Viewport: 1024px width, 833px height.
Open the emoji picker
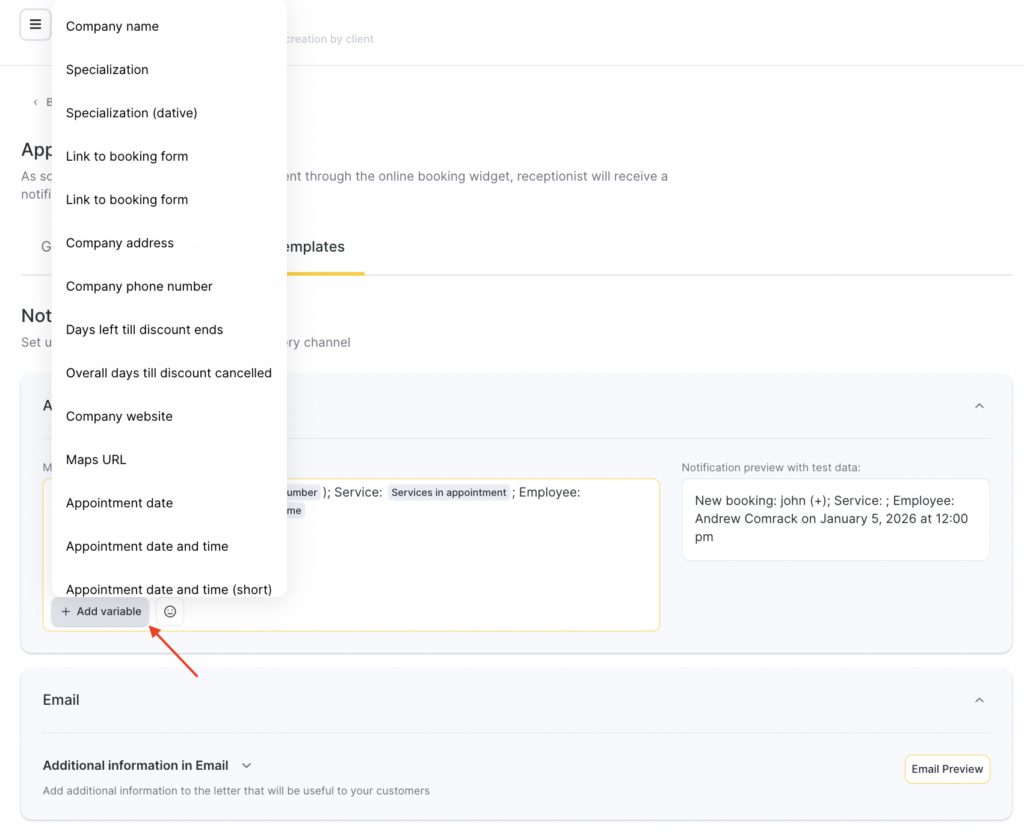(x=170, y=611)
